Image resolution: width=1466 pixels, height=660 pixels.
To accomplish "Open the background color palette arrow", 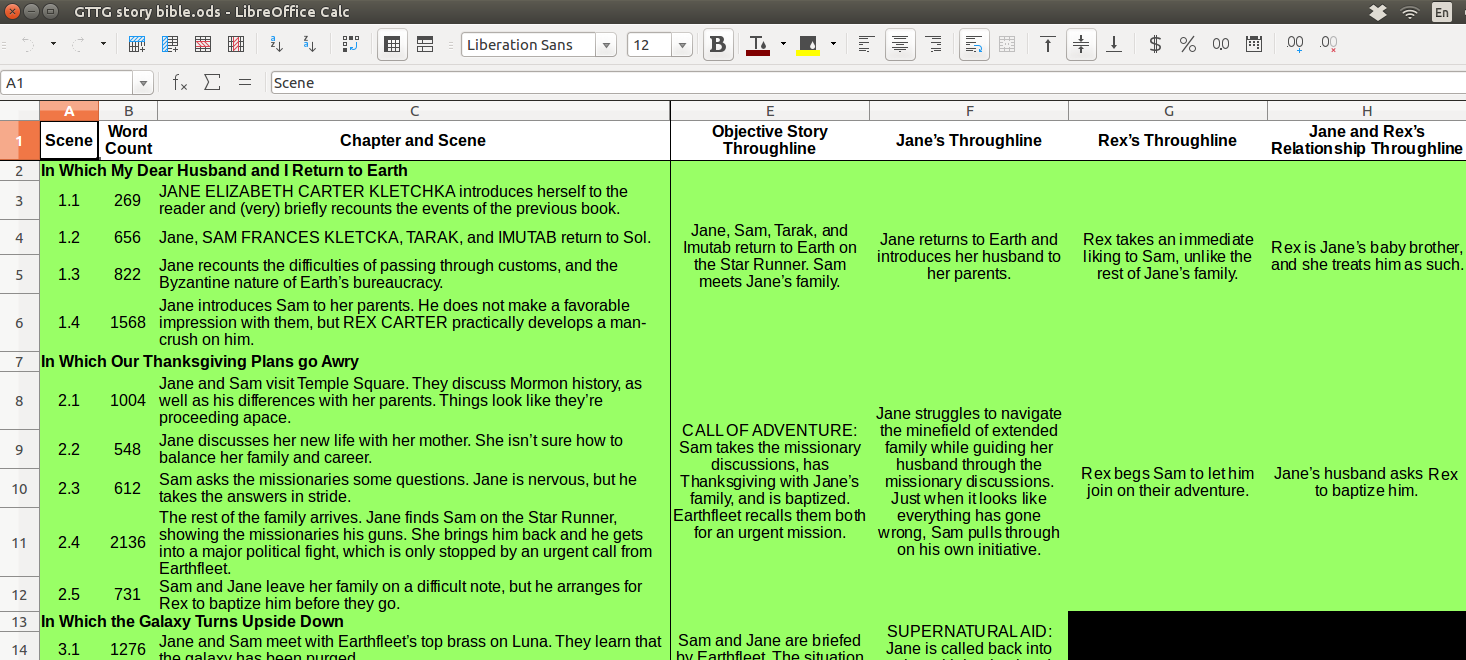I will click(x=833, y=45).
